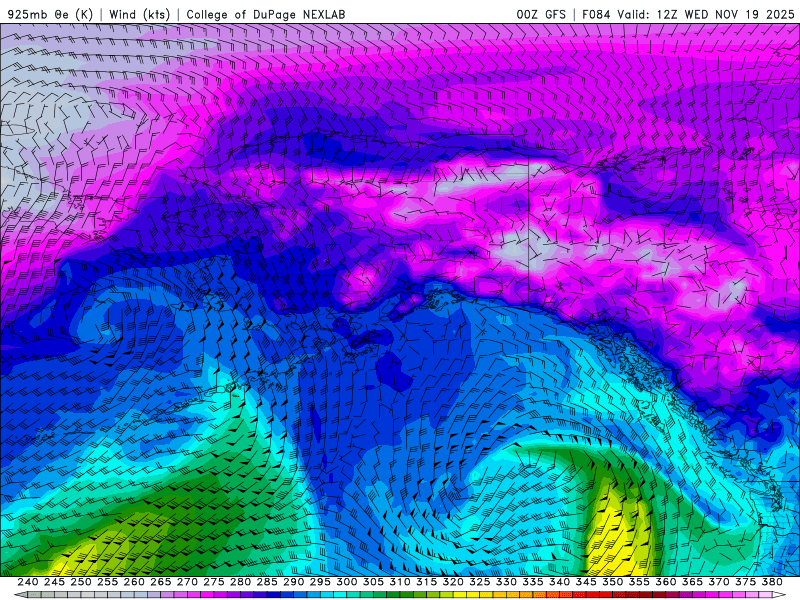The image size is (800, 600).
Task: Click the 350 value on the color scale
Action: tap(612, 582)
